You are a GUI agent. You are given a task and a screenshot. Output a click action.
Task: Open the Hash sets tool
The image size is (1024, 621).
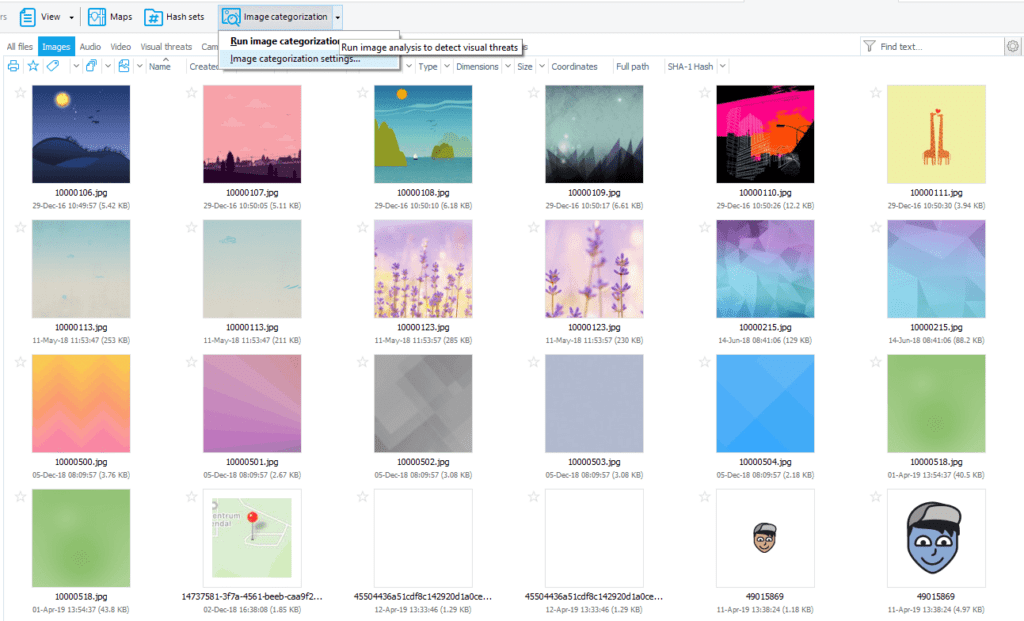(174, 17)
